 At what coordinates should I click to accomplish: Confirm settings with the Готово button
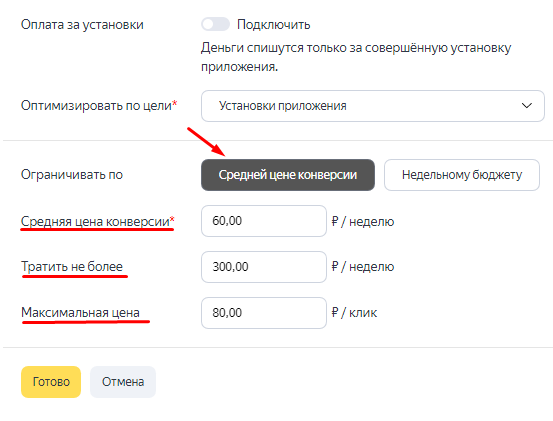coord(51,382)
